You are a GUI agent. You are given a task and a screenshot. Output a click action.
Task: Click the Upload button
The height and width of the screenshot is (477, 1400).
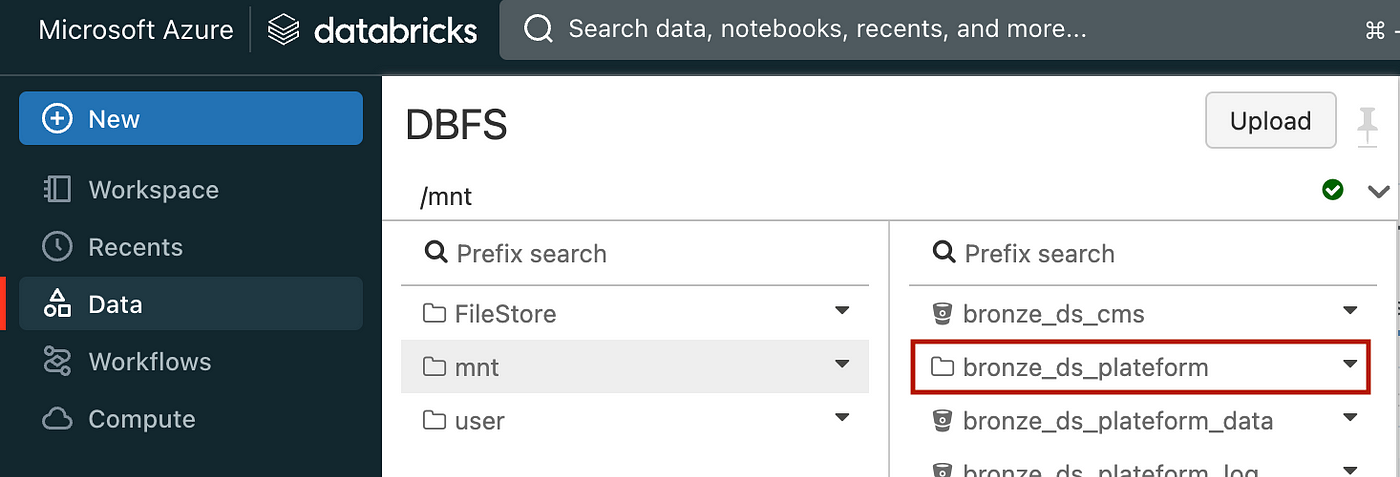[1271, 121]
